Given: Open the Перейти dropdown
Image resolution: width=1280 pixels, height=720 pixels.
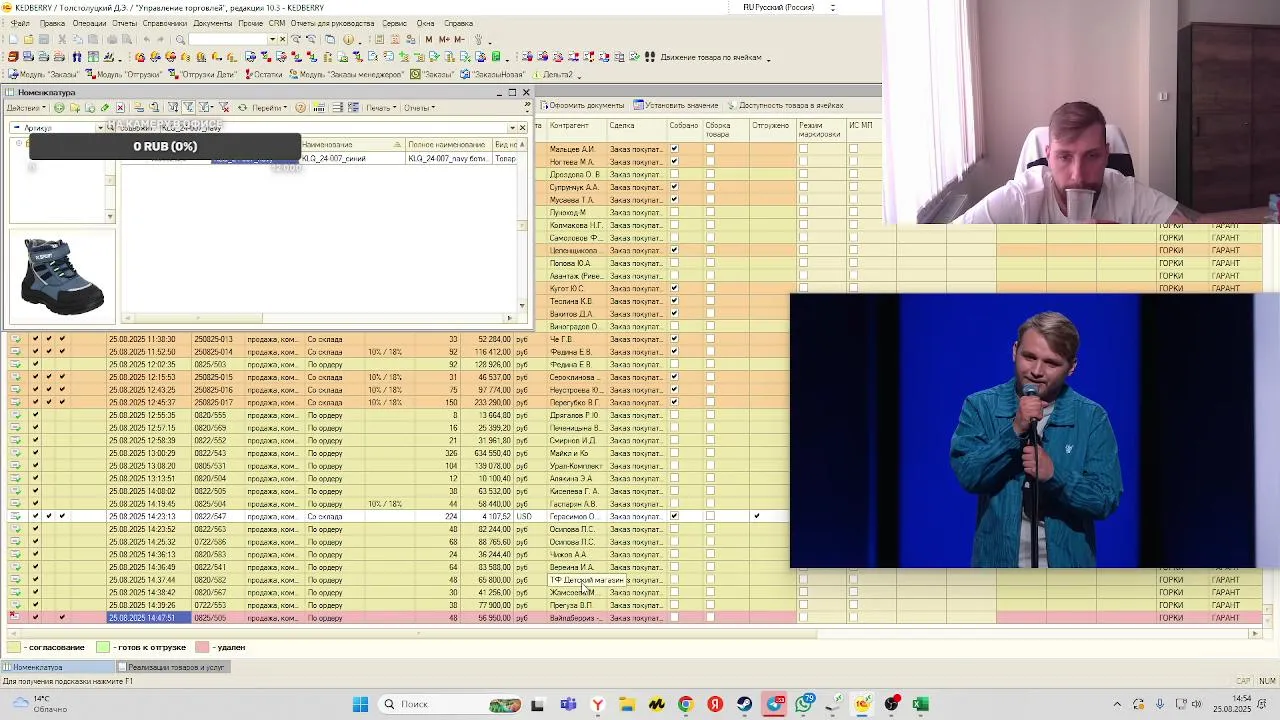Looking at the screenshot, I should (270, 107).
